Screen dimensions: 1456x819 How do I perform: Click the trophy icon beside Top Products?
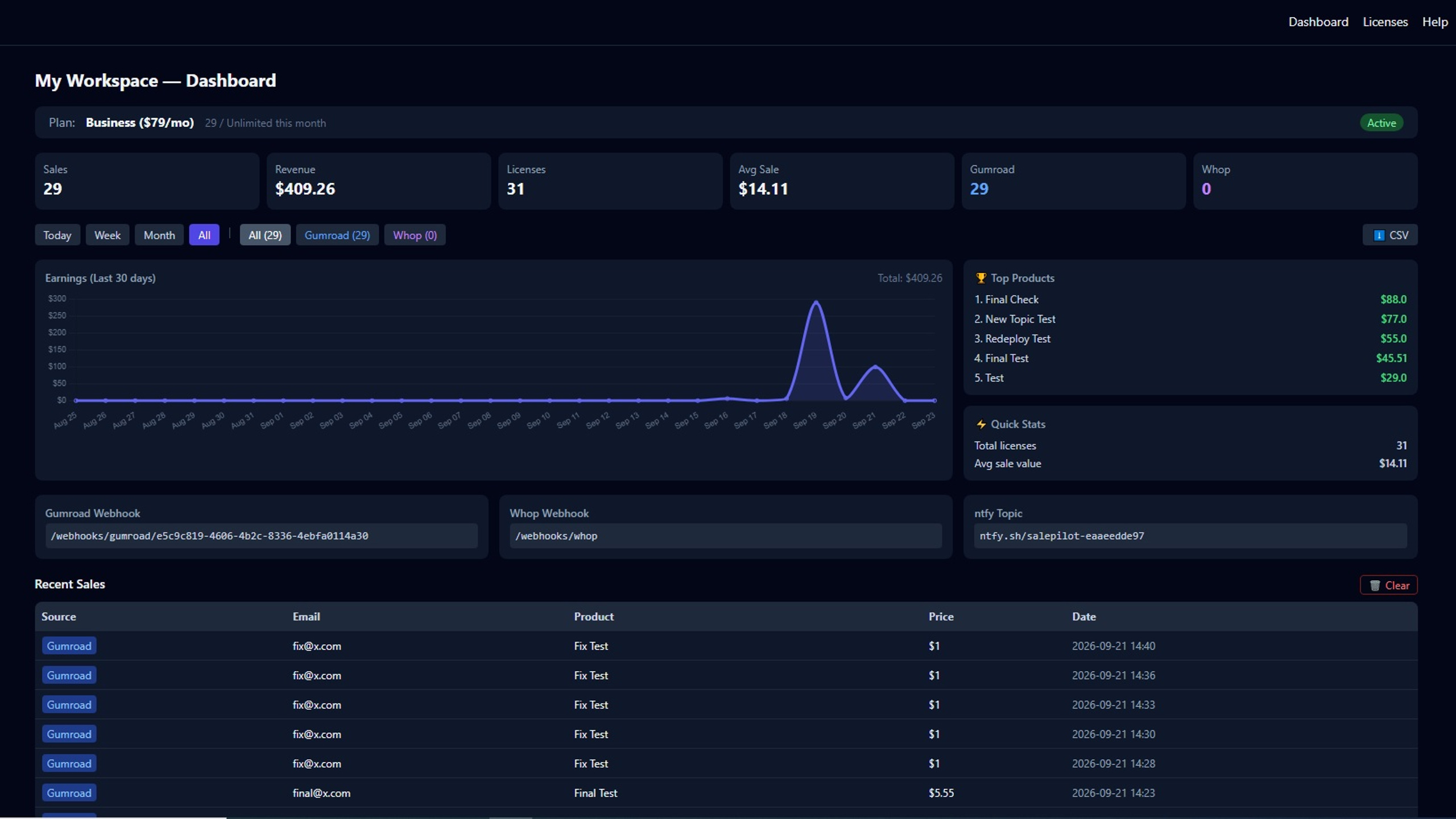(x=981, y=278)
